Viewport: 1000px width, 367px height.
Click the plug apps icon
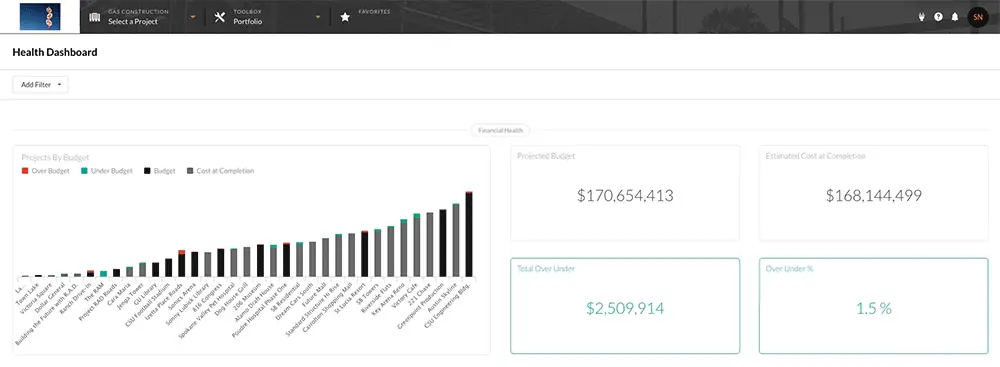click(922, 17)
